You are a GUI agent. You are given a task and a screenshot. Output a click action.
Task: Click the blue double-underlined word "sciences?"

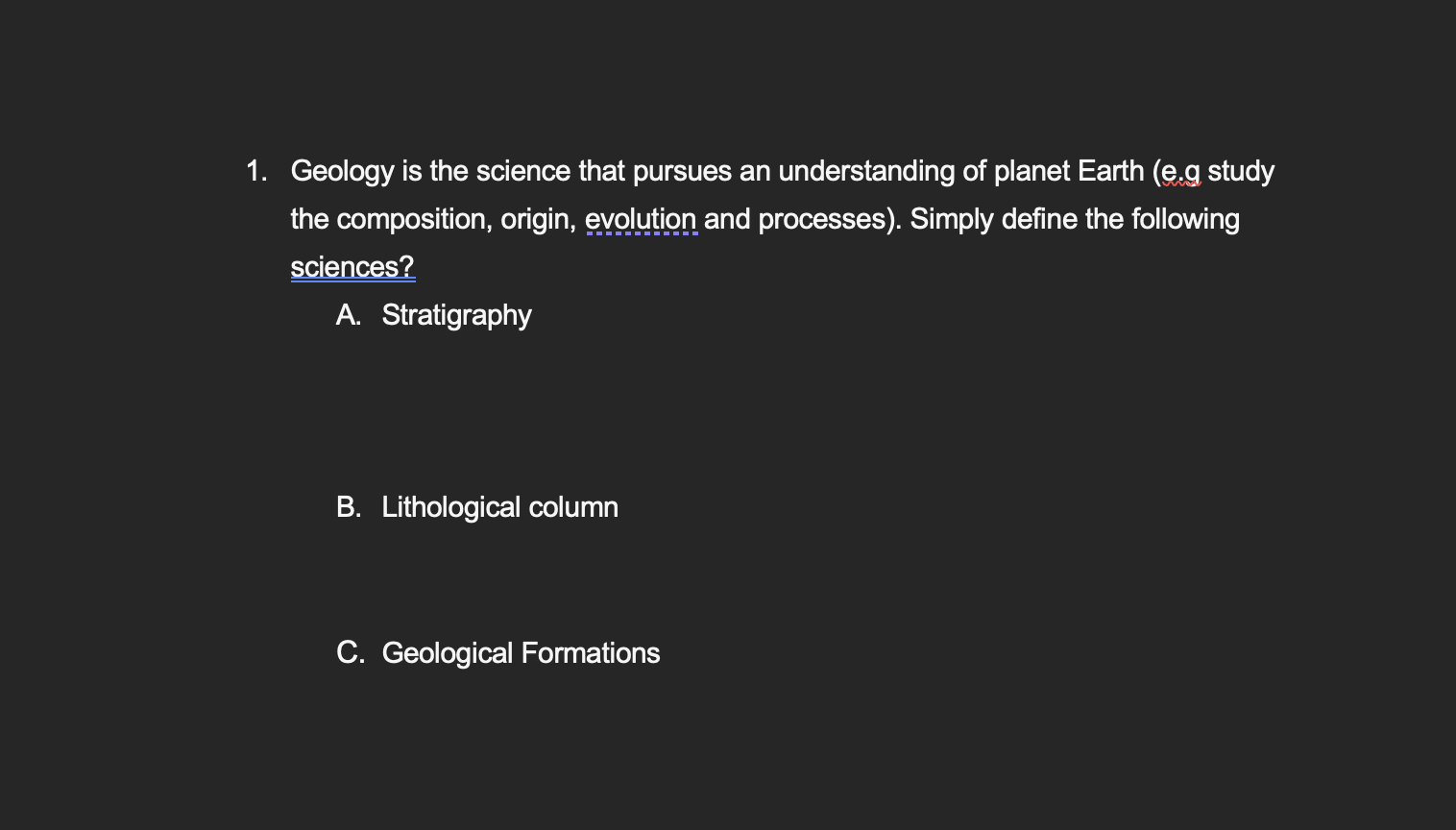352,267
